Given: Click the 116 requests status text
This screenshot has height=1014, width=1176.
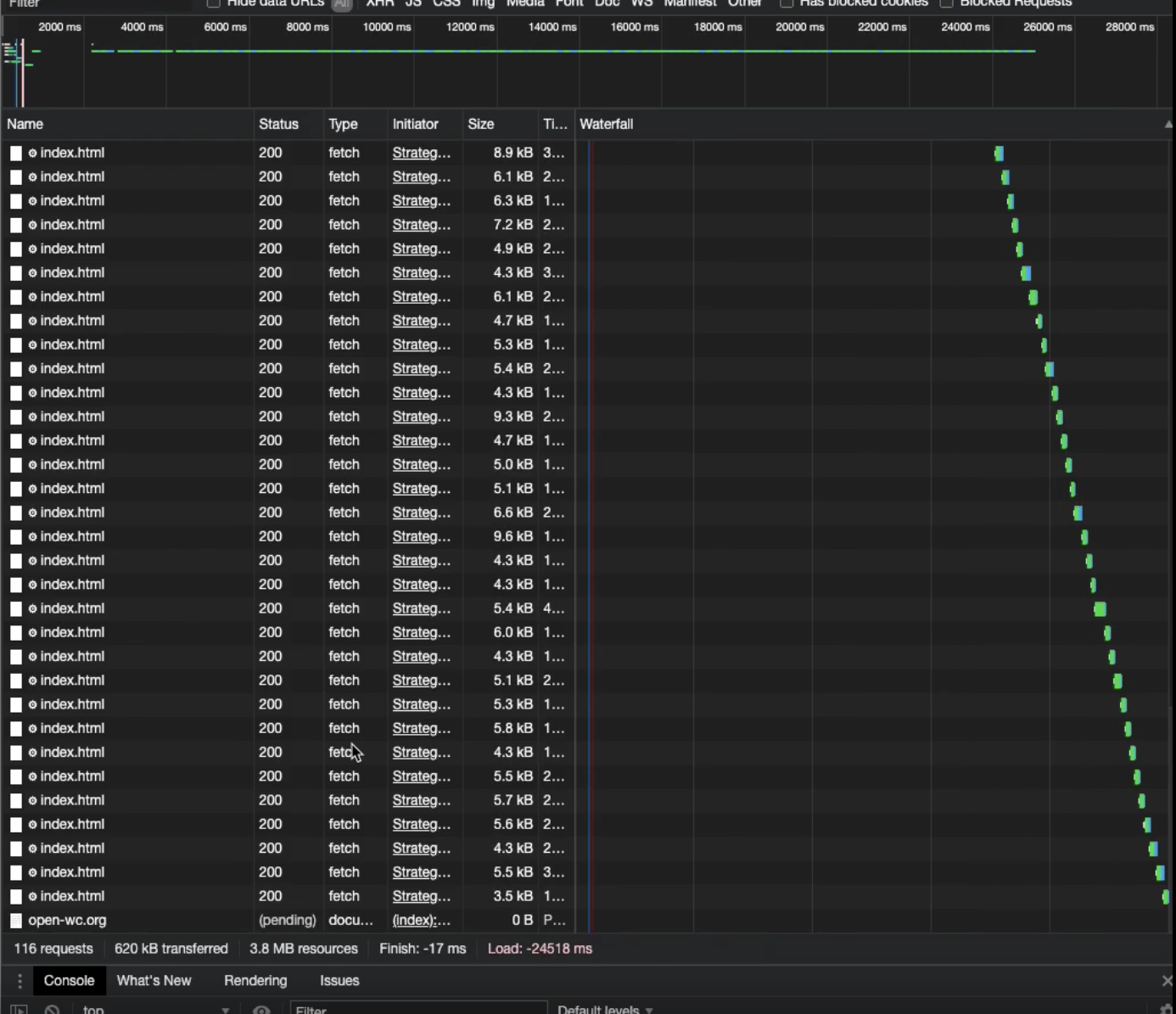Looking at the screenshot, I should 53,949.
